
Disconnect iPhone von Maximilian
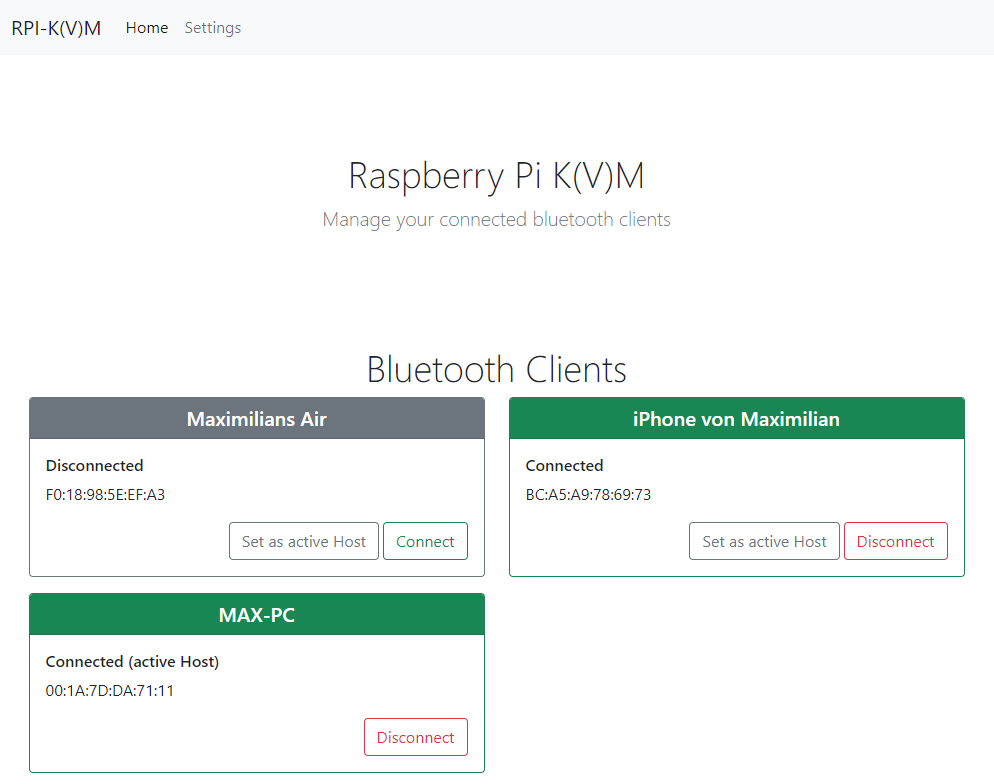(x=896, y=541)
